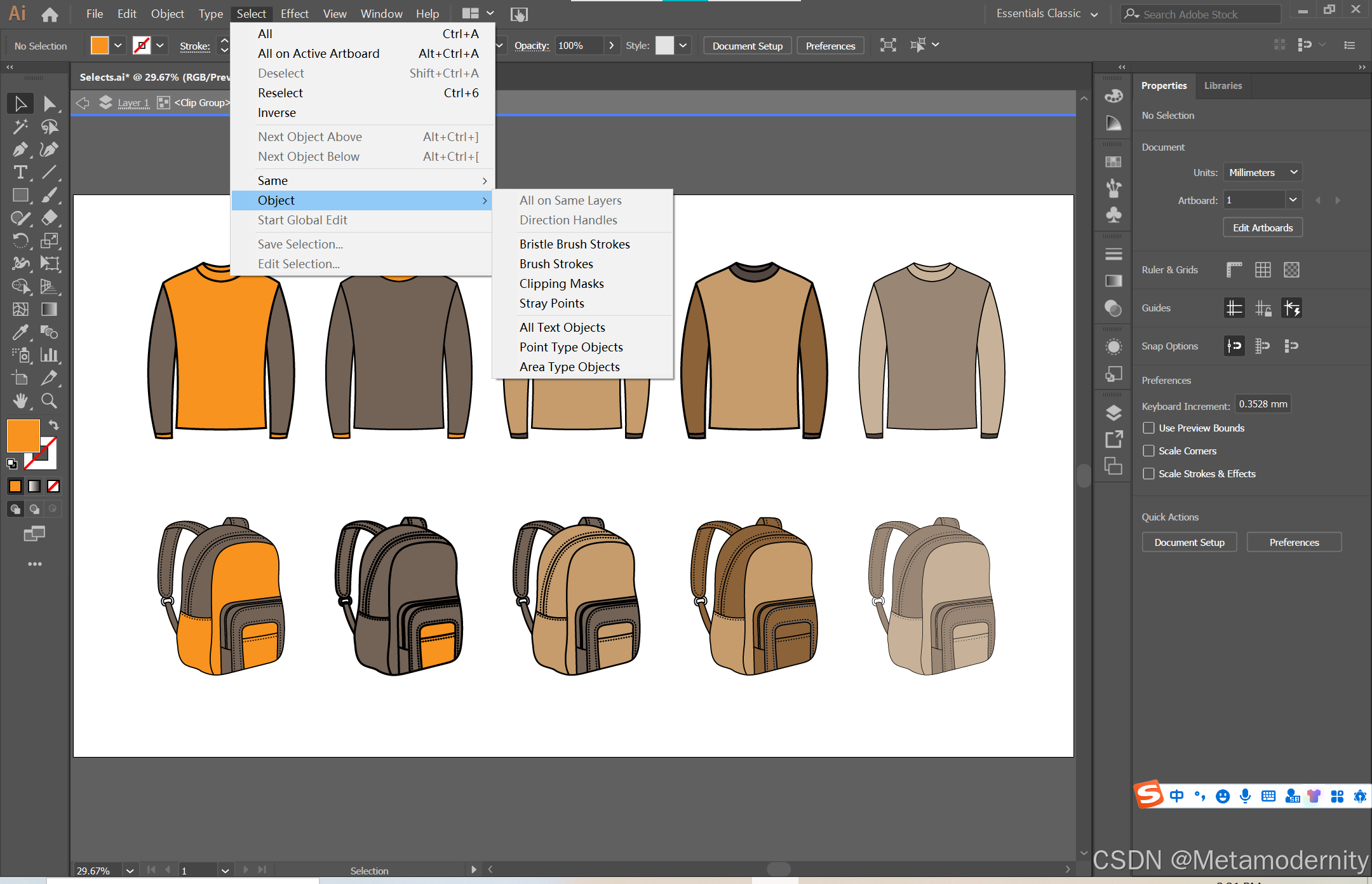1372x884 pixels.
Task: Open the Units Millimeters dropdown
Action: point(1262,172)
